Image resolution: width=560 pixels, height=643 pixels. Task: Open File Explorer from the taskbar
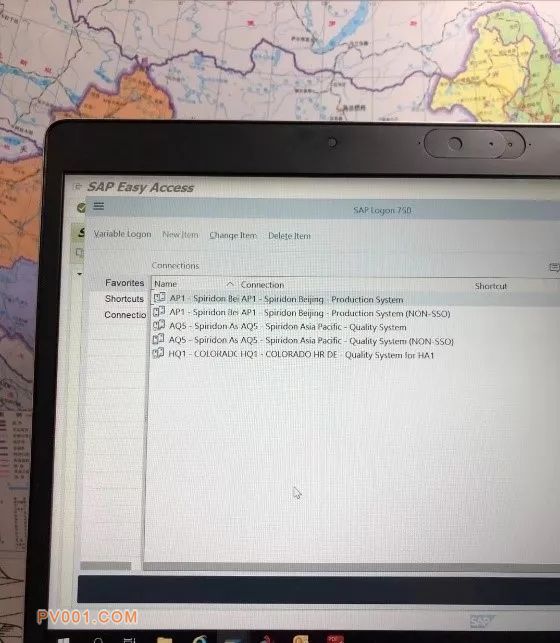pos(164,639)
